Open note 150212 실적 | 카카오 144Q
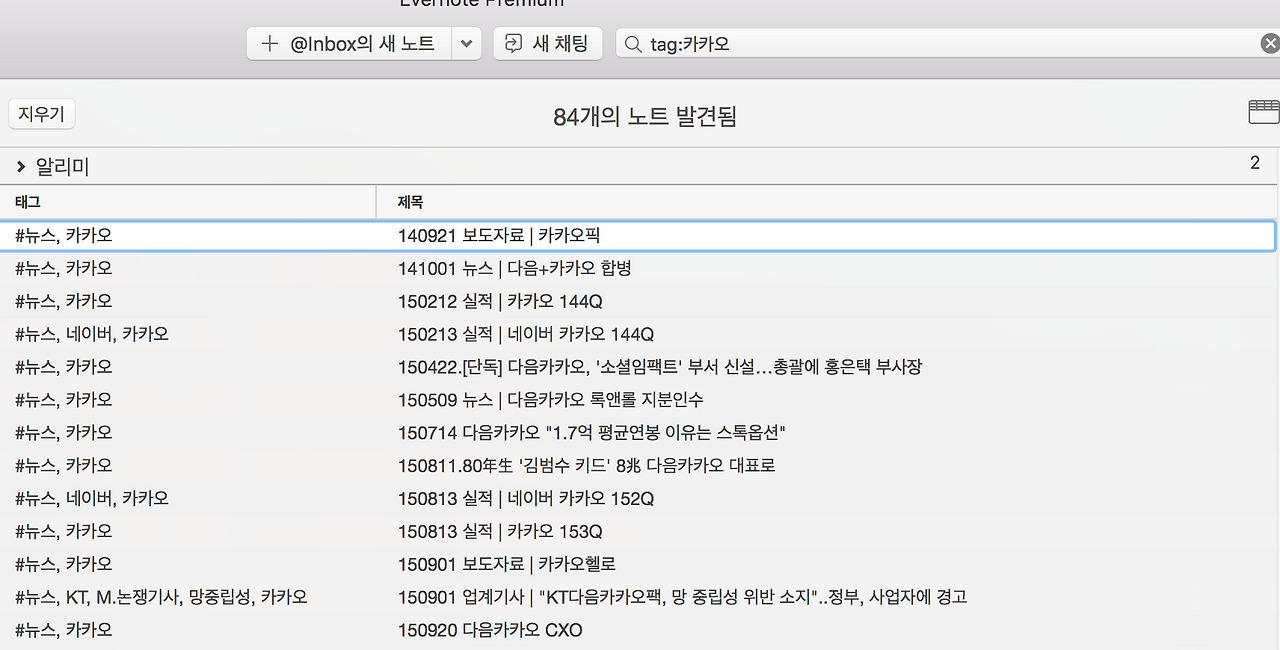Viewport: 1280px width, 650px height. pyautogui.click(x=638, y=301)
